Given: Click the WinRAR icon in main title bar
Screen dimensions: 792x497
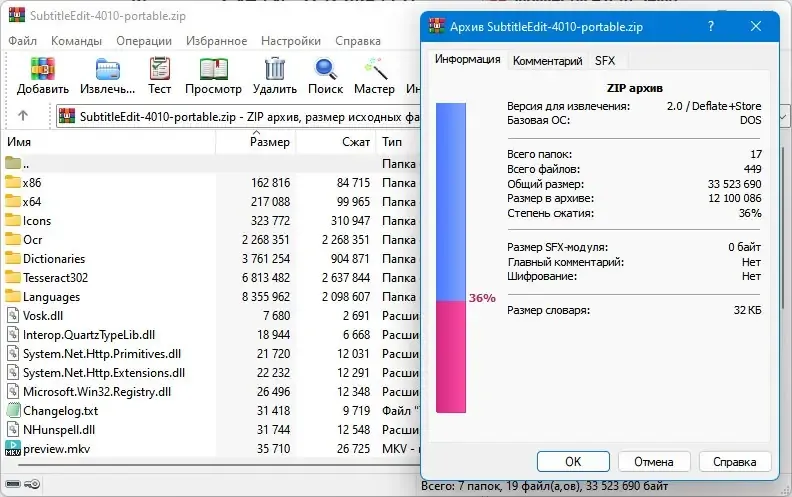Looking at the screenshot, I should click(x=17, y=15).
